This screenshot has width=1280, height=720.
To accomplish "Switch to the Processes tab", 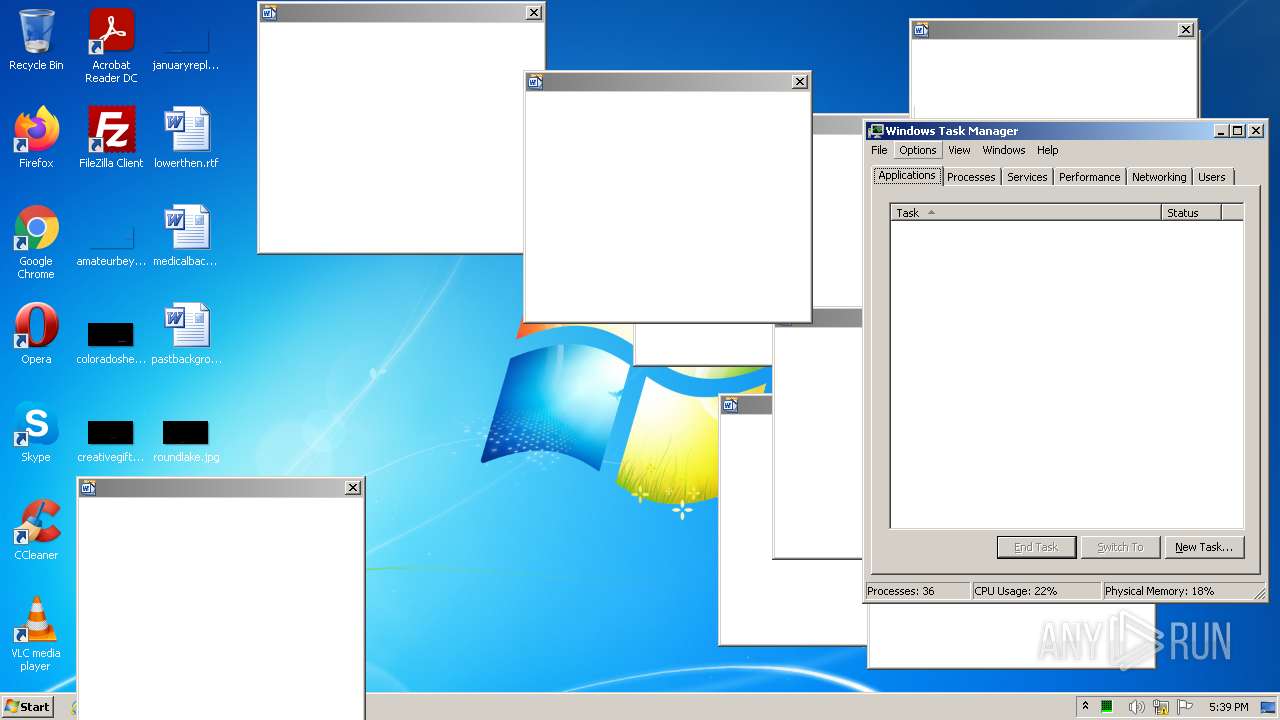I will pyautogui.click(x=971, y=177).
